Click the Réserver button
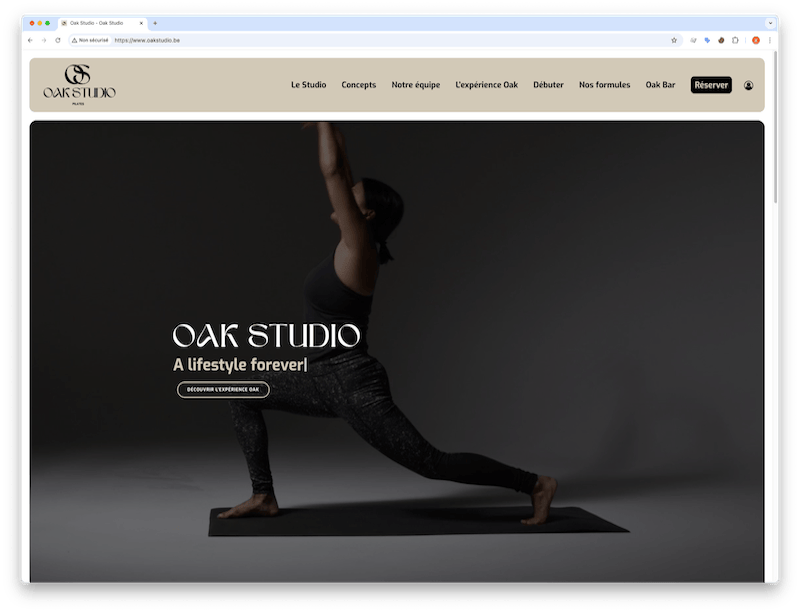800x612 pixels. click(x=710, y=85)
